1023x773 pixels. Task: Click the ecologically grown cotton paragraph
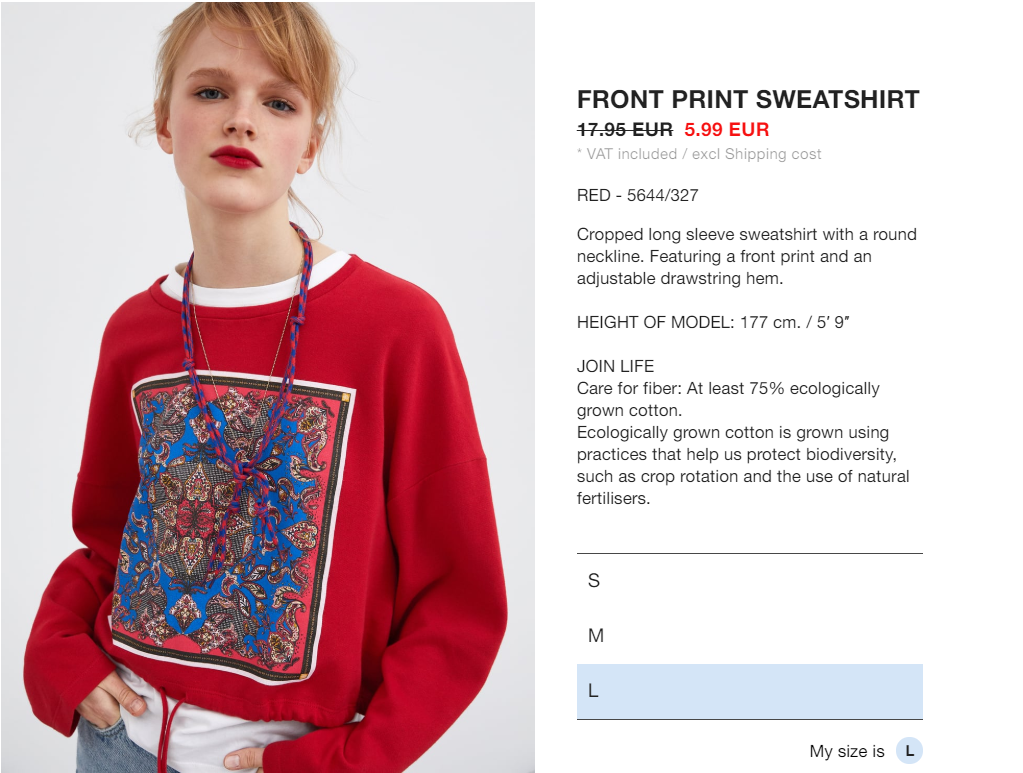(x=742, y=465)
